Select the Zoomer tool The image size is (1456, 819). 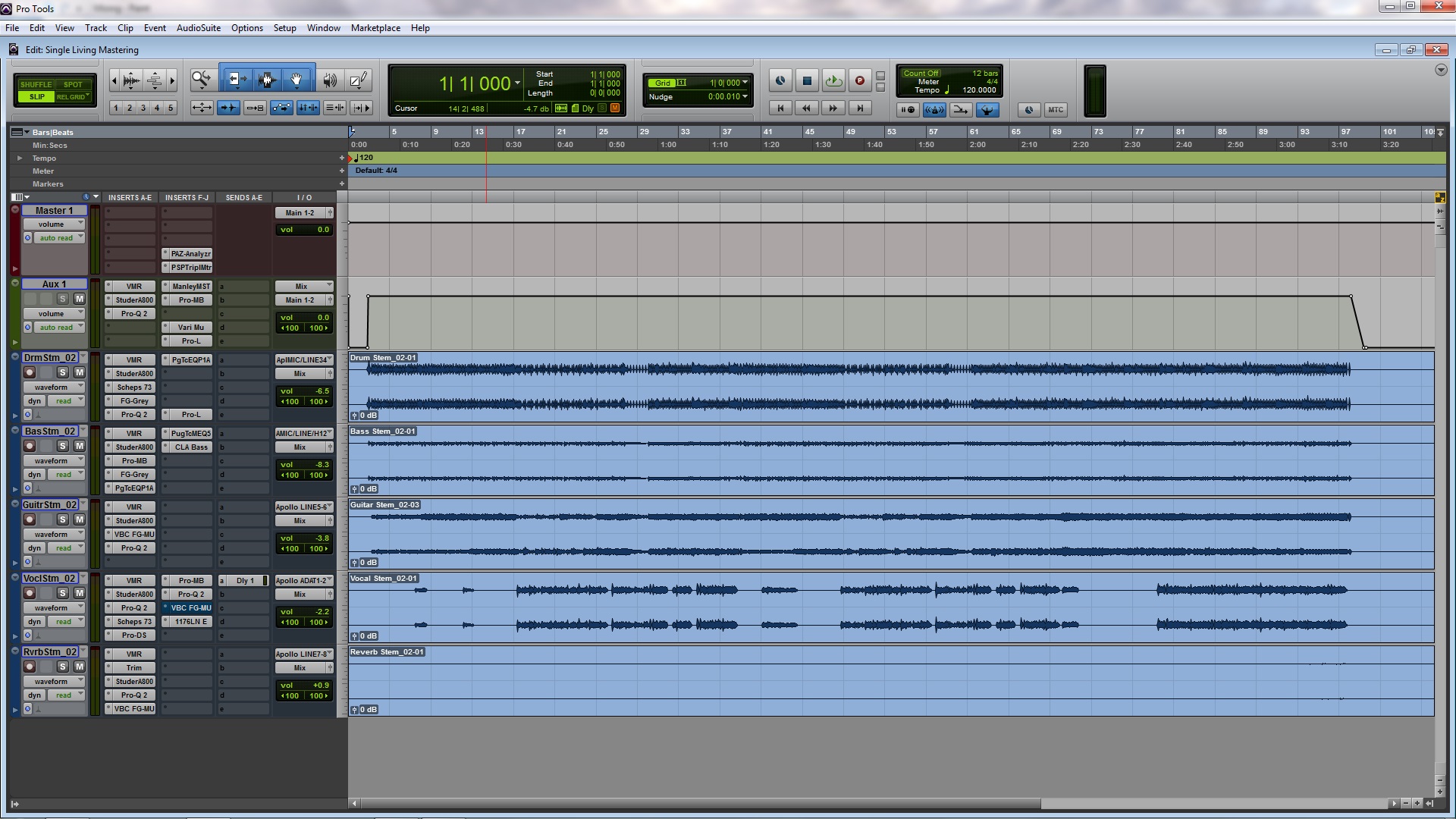point(201,79)
